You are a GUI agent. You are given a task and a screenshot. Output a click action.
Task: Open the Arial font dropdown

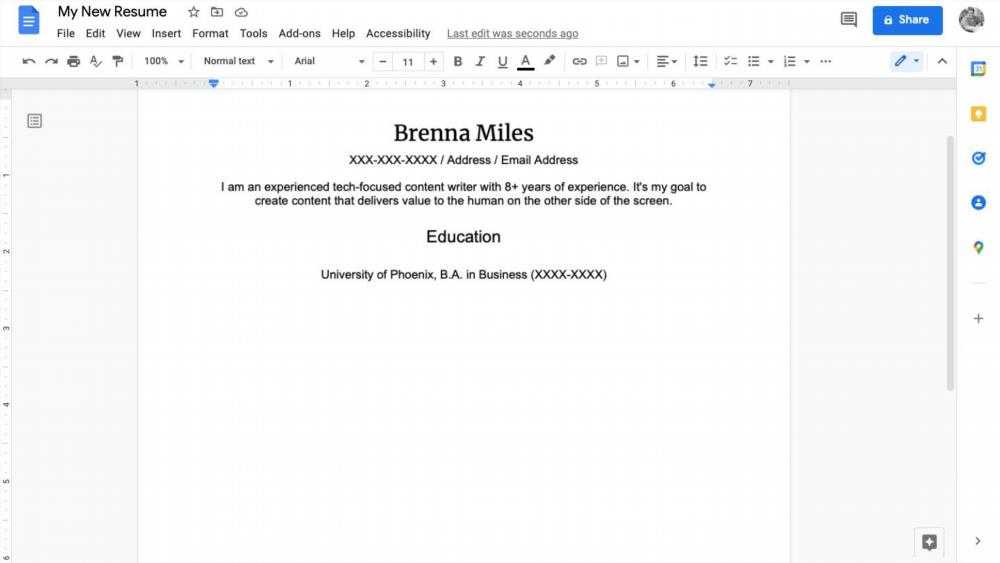(x=329, y=61)
